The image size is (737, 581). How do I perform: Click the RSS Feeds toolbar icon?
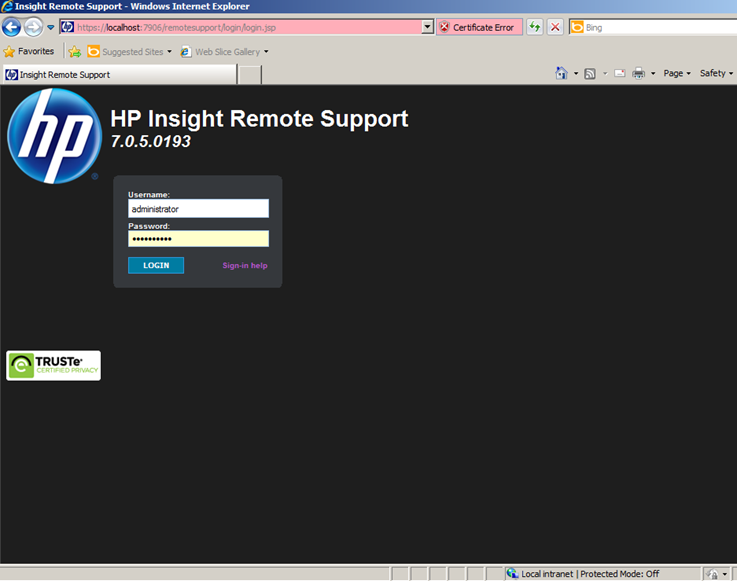[x=590, y=74]
